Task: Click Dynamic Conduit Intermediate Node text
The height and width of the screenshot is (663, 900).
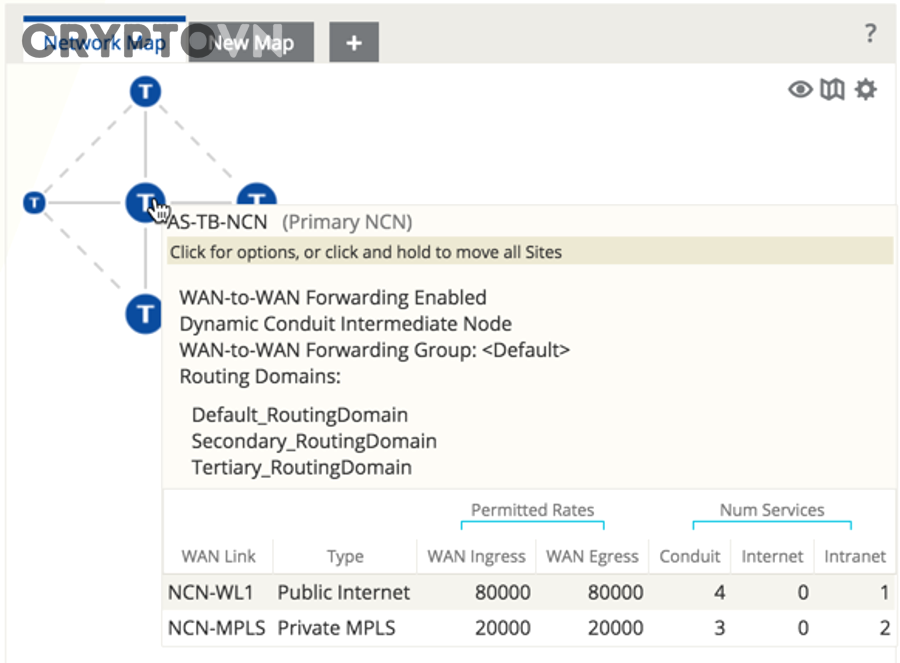Action: [x=346, y=324]
